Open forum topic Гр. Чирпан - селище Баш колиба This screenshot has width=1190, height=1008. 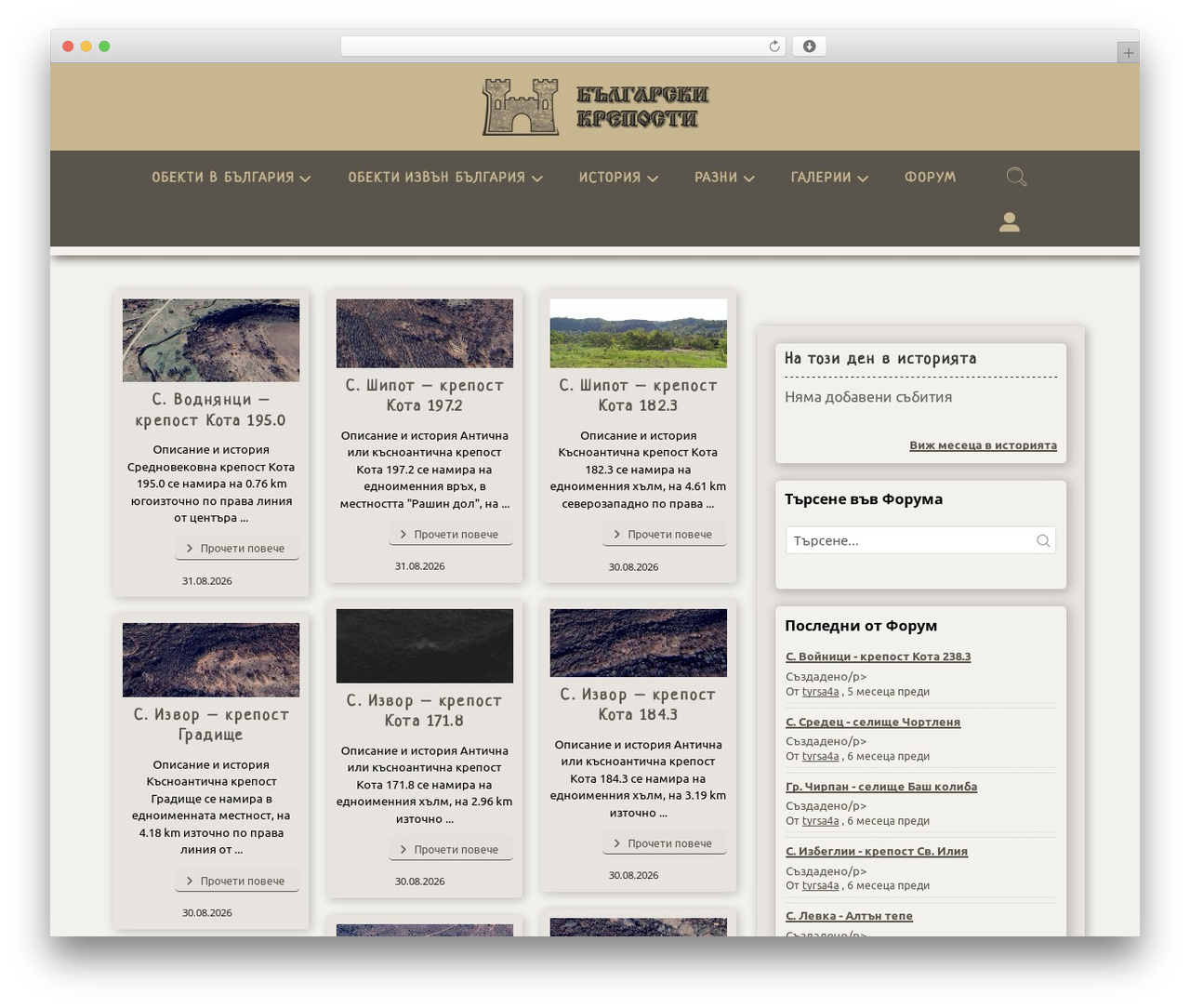click(881, 787)
